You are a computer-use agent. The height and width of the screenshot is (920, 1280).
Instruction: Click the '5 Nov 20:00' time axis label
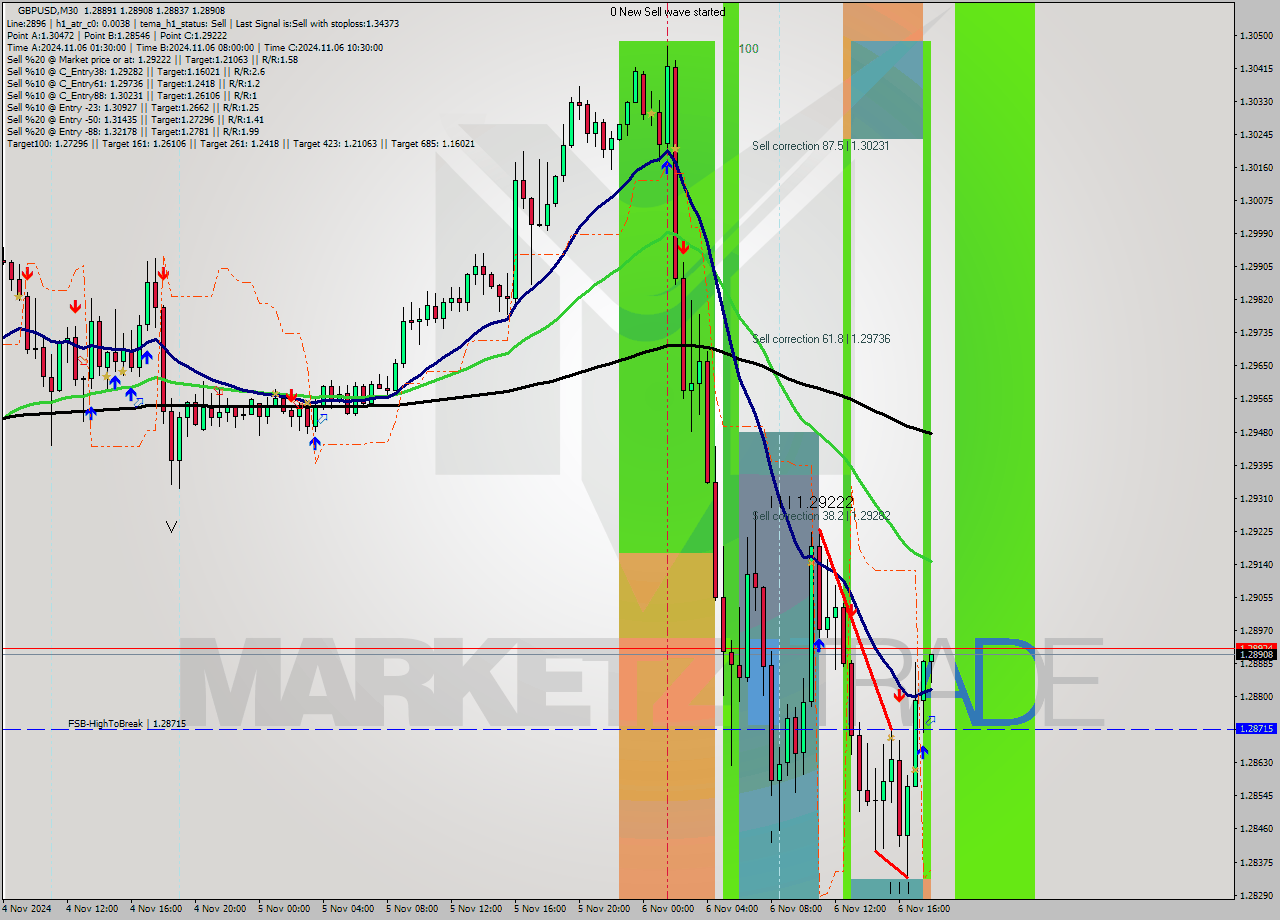point(604,909)
